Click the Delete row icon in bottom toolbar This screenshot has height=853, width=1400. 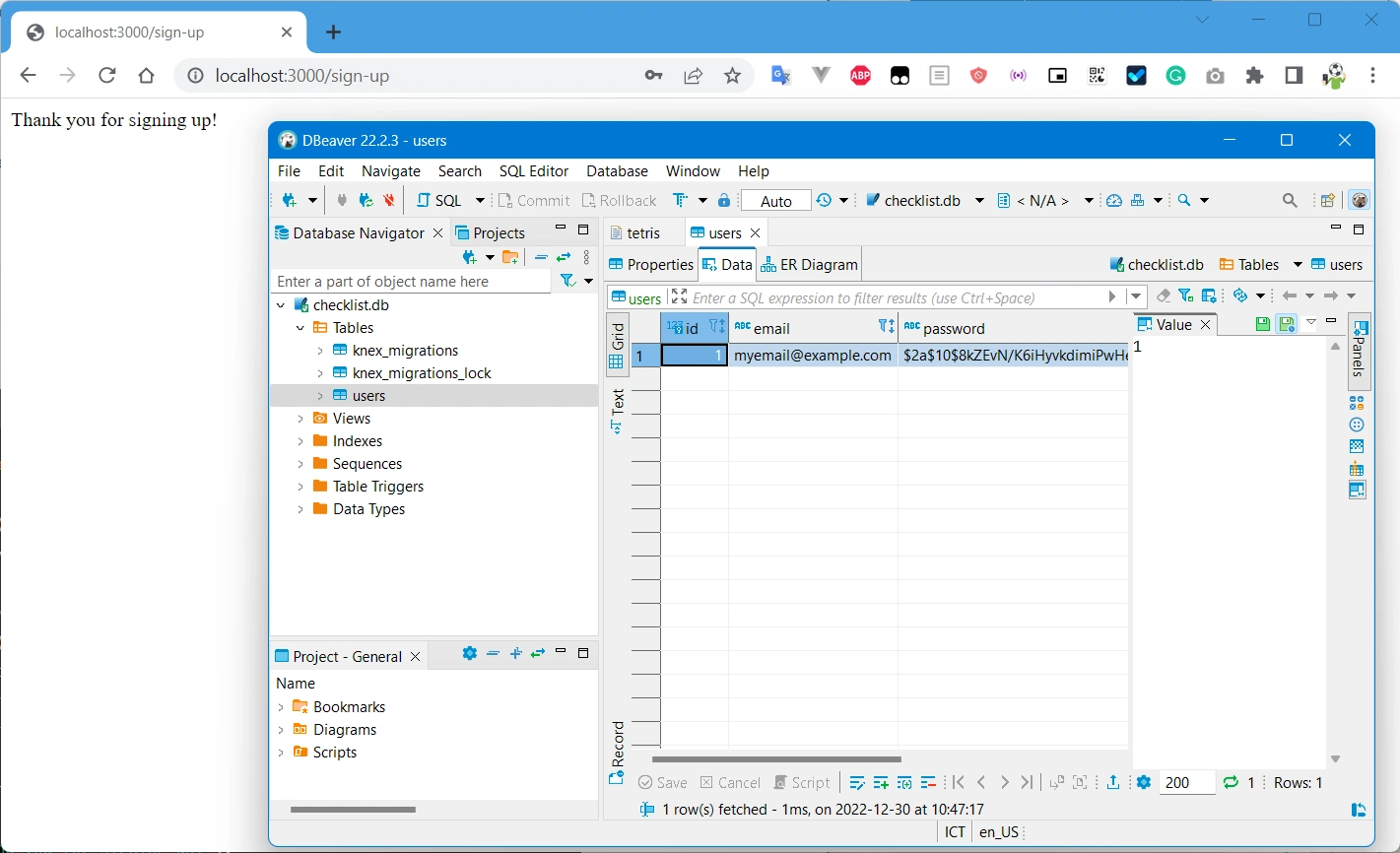[928, 782]
